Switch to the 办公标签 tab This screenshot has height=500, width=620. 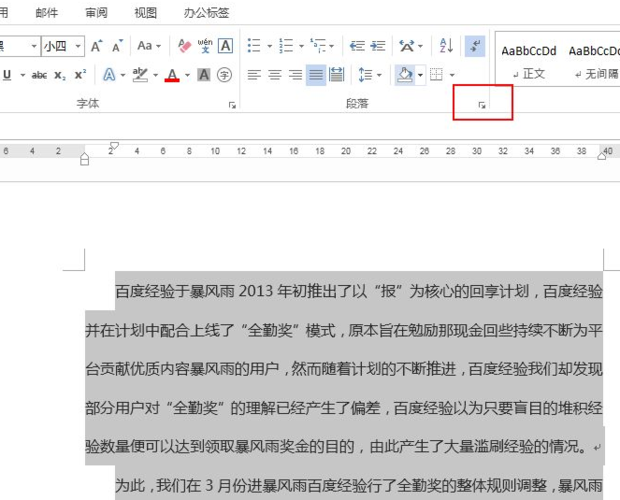[x=206, y=13]
